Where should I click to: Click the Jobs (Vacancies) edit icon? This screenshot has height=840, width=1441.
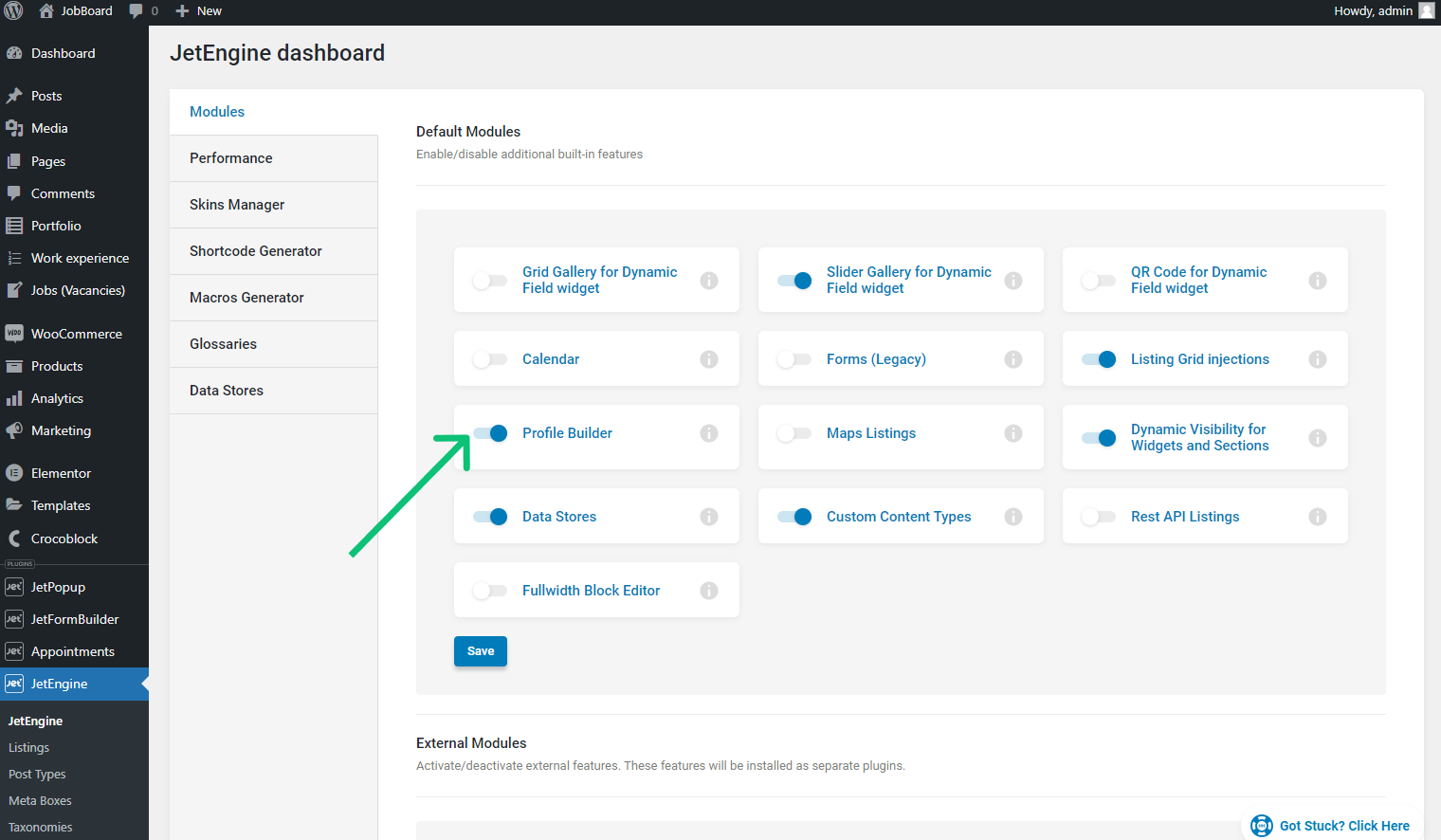(14, 290)
